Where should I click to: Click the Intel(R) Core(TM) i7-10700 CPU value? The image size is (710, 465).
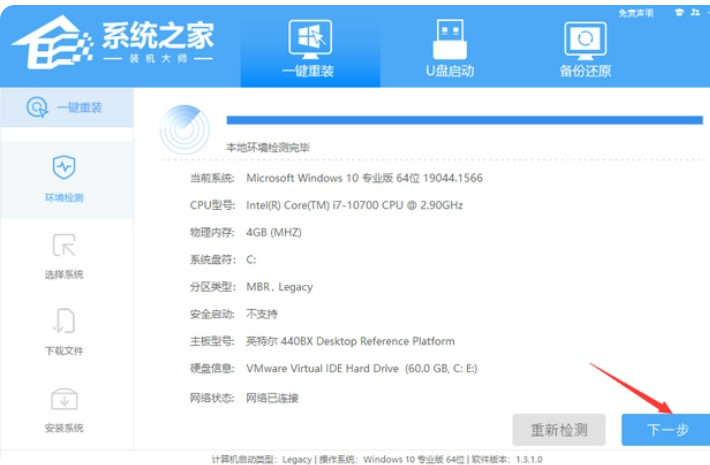(355, 205)
